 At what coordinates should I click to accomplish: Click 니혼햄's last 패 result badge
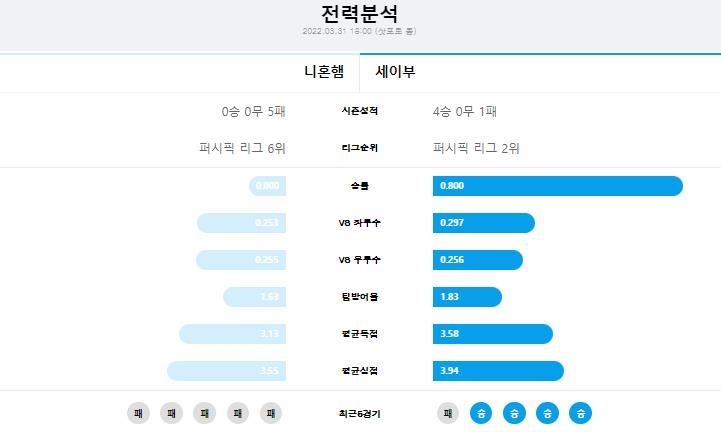(271, 413)
